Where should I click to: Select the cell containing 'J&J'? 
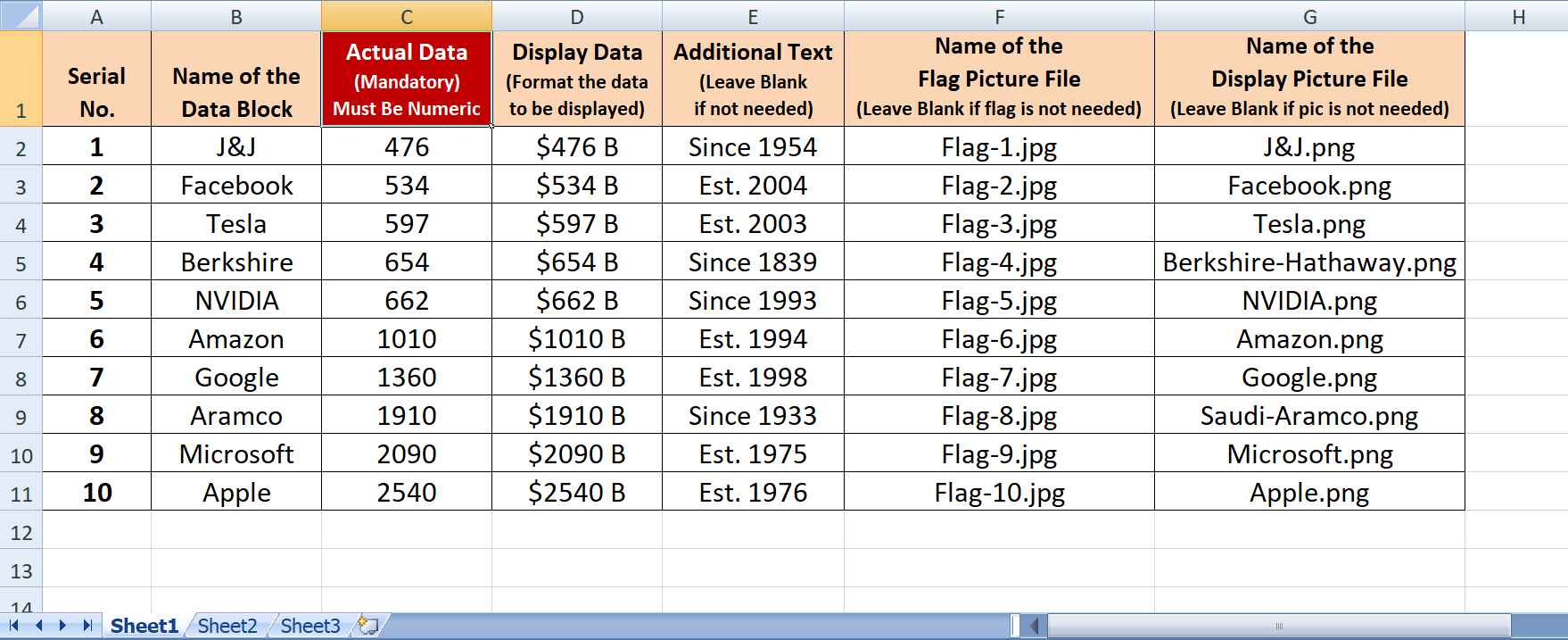pos(236,146)
